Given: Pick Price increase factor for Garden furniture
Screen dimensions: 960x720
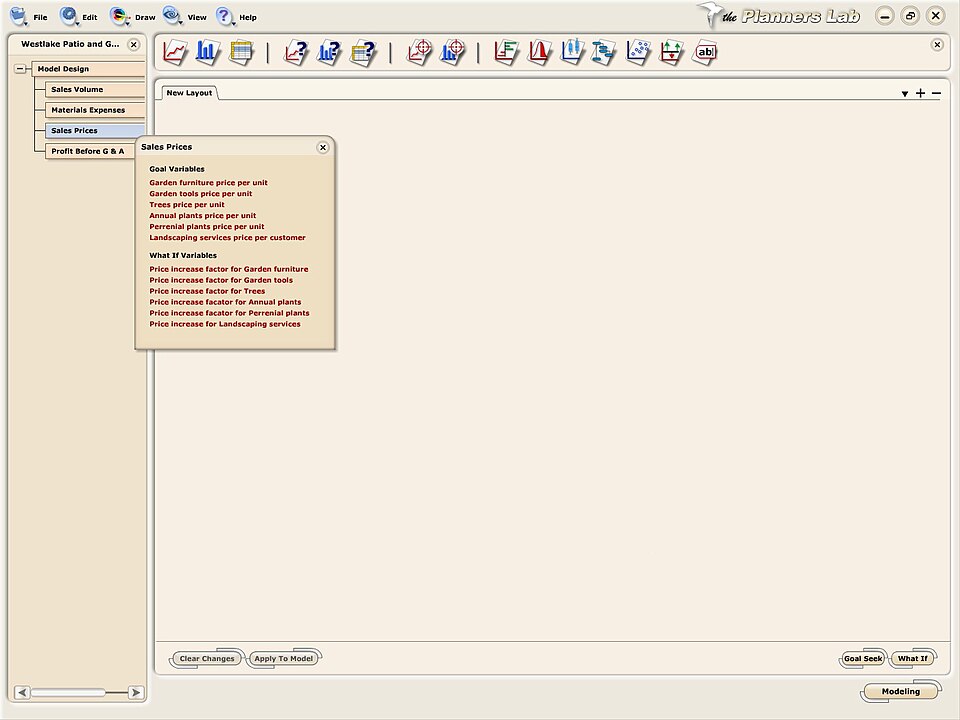Looking at the screenshot, I should coord(228,269).
